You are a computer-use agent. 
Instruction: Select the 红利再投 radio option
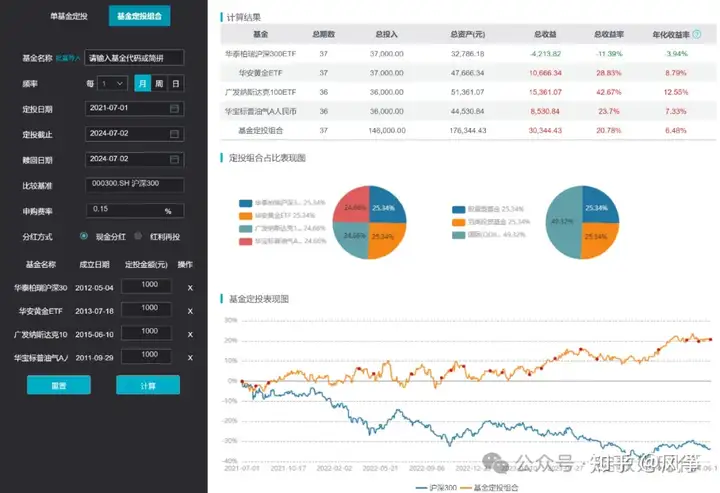(138, 236)
